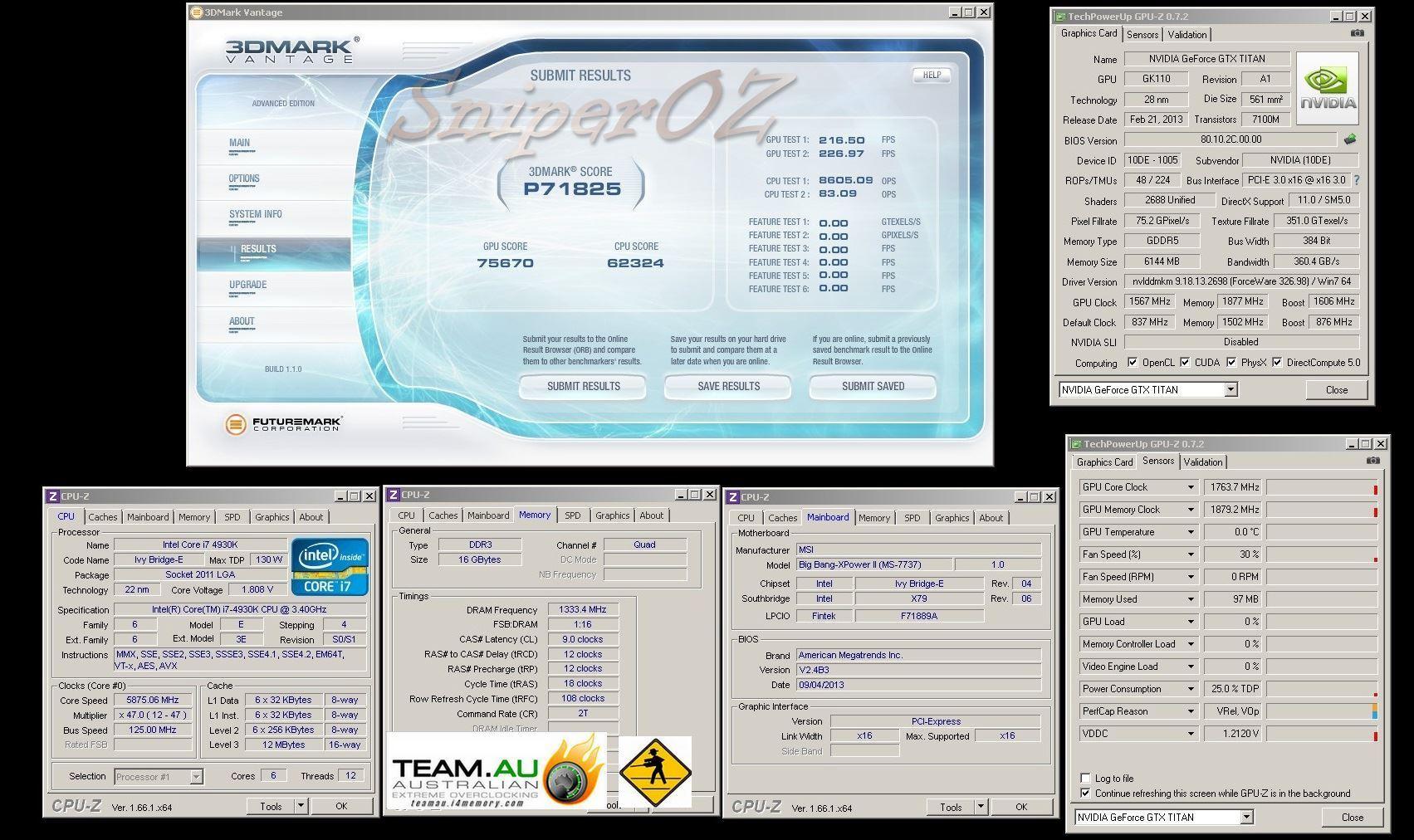Open SPD tab in CPU-Z Memory window
This screenshot has height=840, width=1414.
pos(573,515)
